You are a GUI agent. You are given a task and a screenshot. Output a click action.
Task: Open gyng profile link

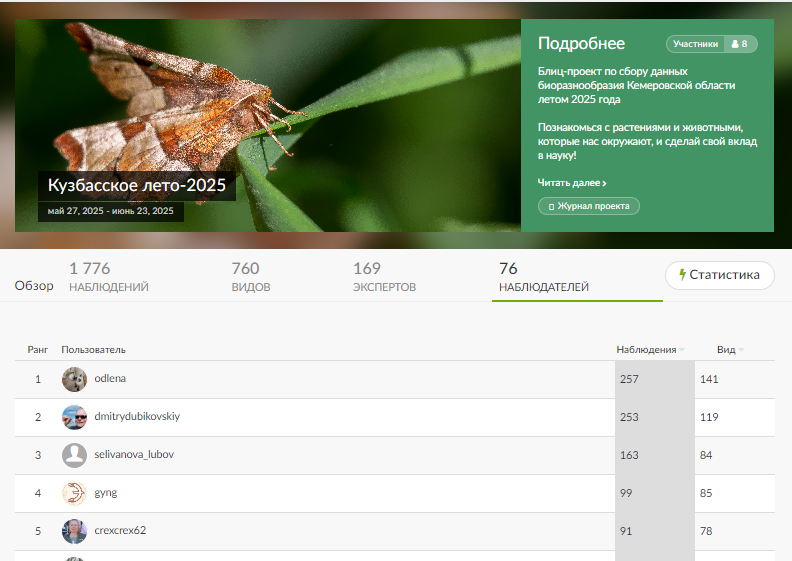click(106, 492)
